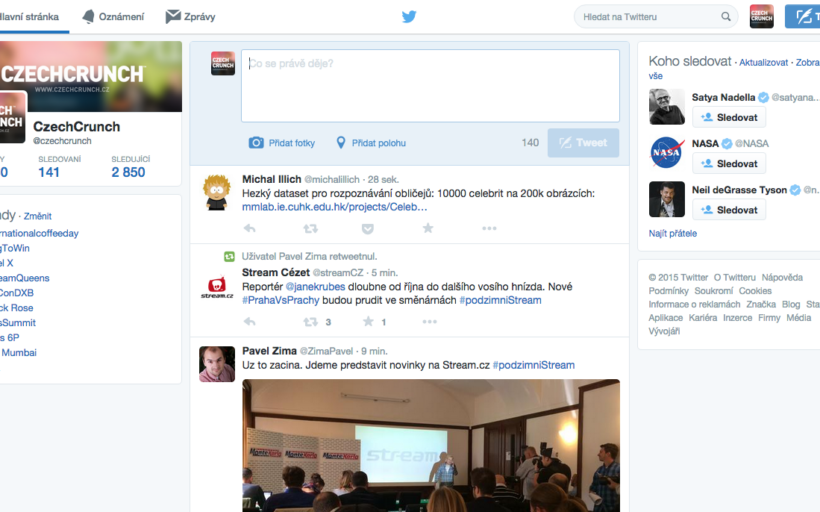Open Vývojáři footer link
The width and height of the screenshot is (820, 512).
[x=664, y=331]
